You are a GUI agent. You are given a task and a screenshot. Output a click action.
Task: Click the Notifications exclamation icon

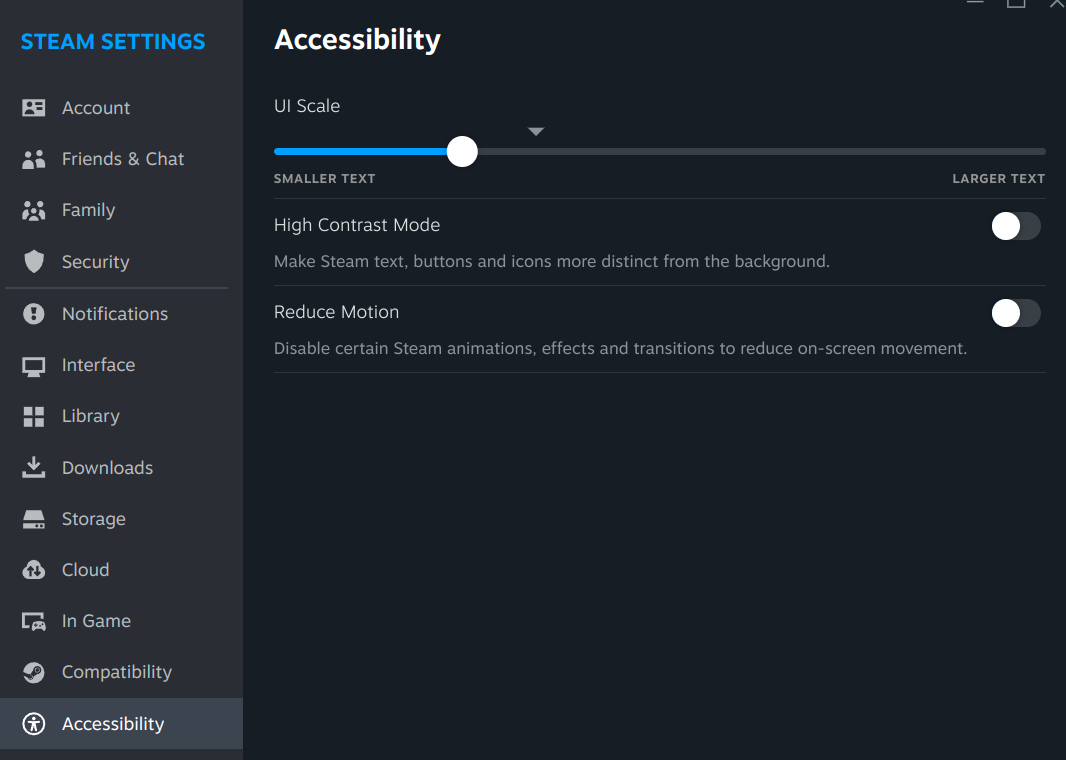(33, 313)
